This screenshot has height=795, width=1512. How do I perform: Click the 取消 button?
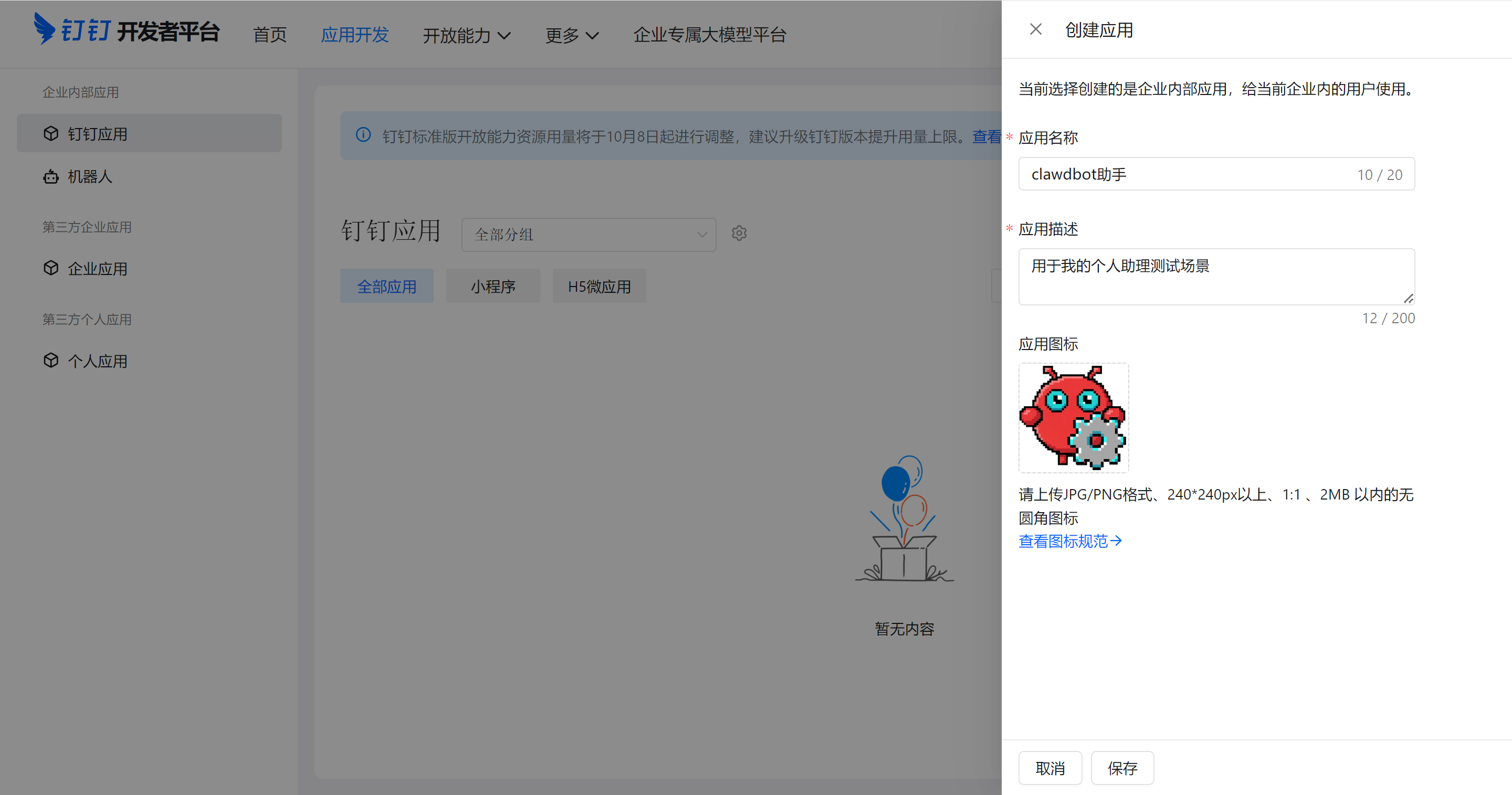[x=1049, y=767]
